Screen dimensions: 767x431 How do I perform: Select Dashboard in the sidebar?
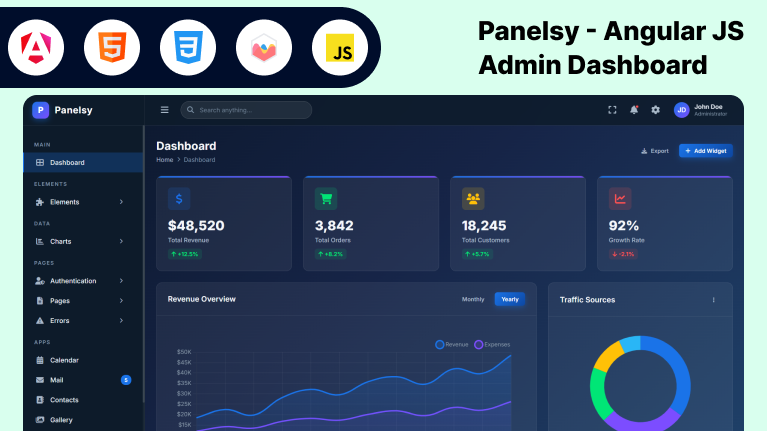click(83, 162)
